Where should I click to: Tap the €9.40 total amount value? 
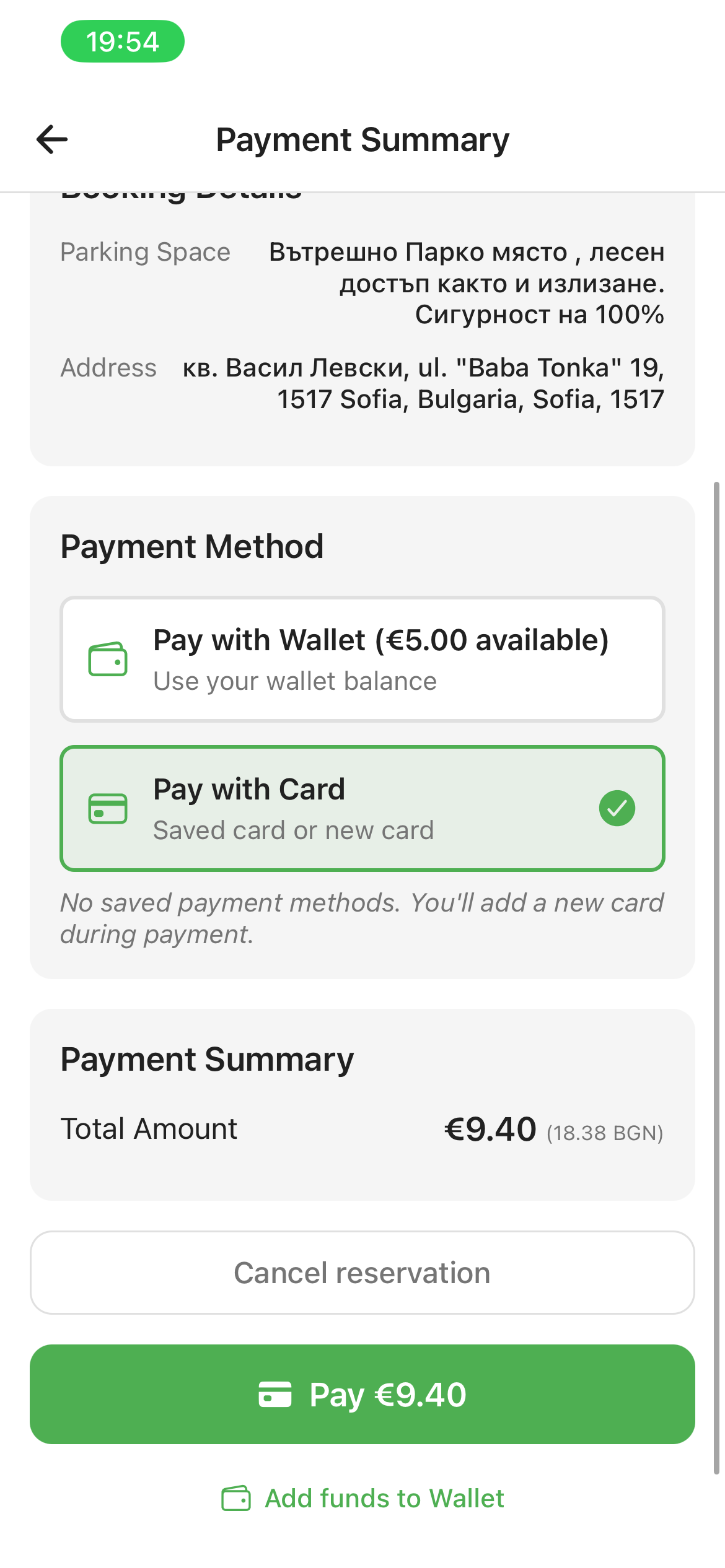point(490,1129)
